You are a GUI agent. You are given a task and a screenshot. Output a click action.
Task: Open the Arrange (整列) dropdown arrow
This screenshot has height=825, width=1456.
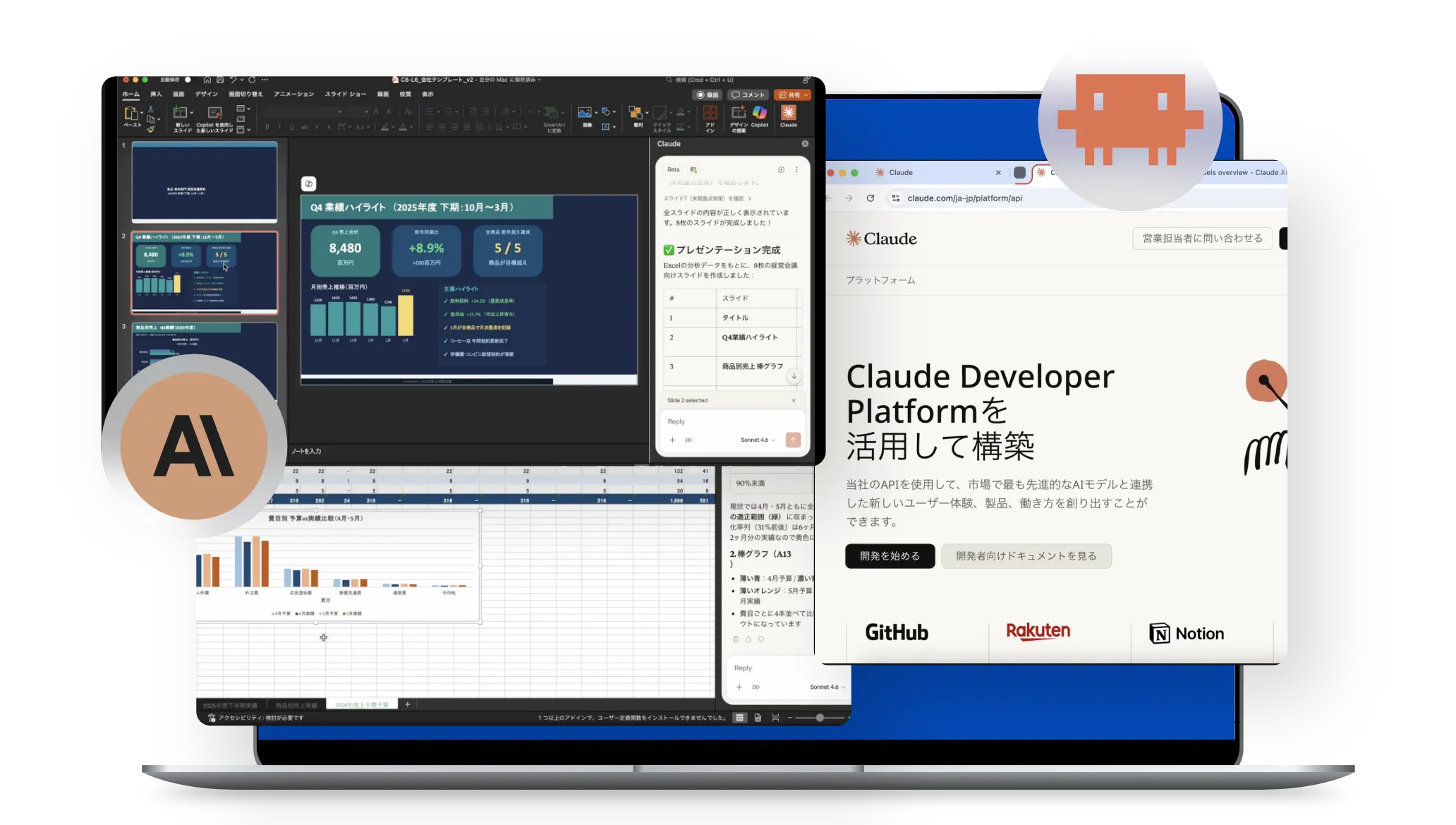pyautogui.click(x=646, y=112)
